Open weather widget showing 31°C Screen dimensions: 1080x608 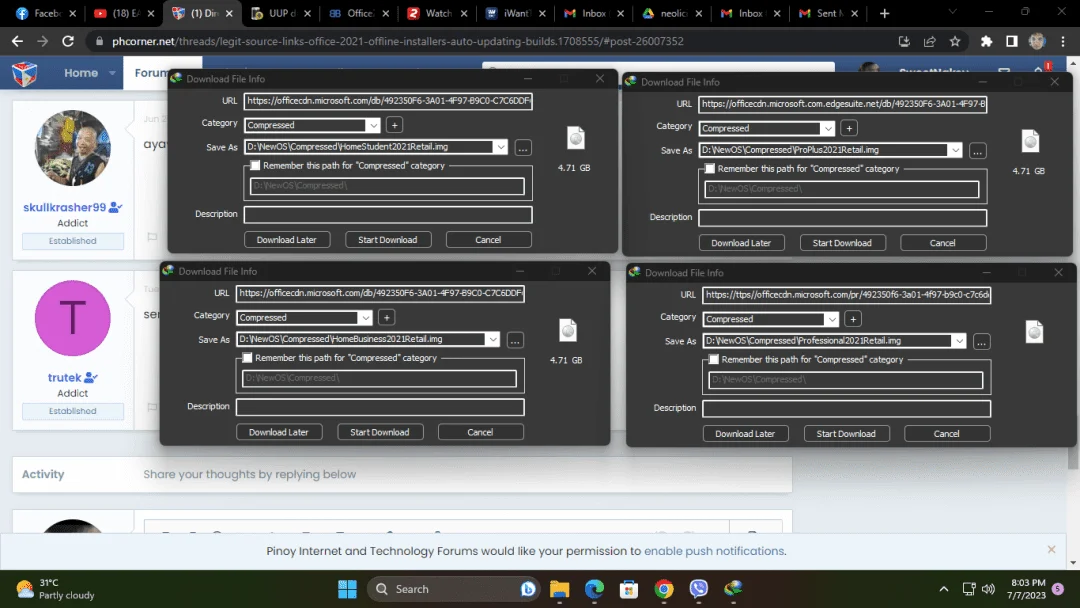tap(55, 589)
